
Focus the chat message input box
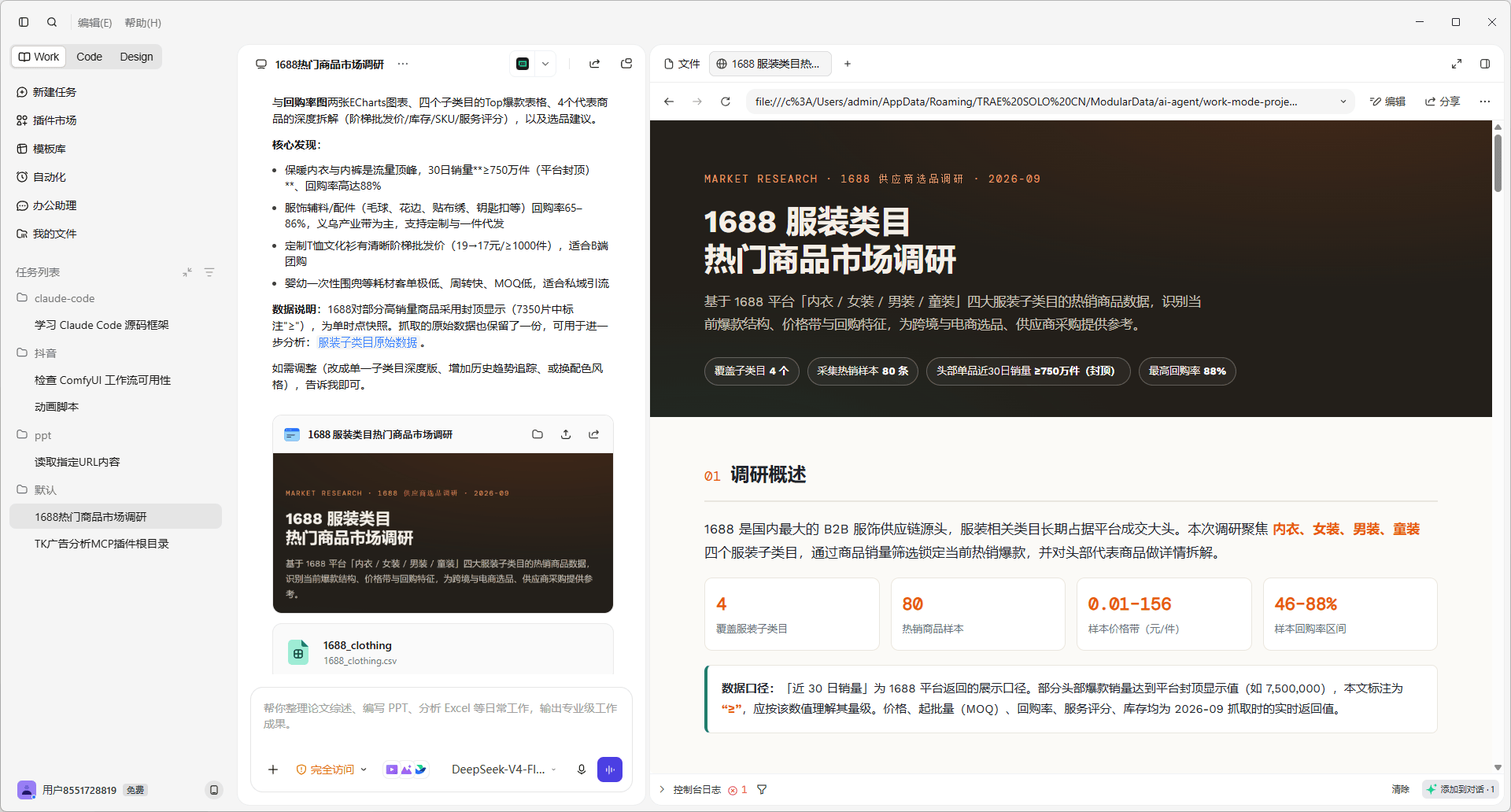tap(441, 716)
